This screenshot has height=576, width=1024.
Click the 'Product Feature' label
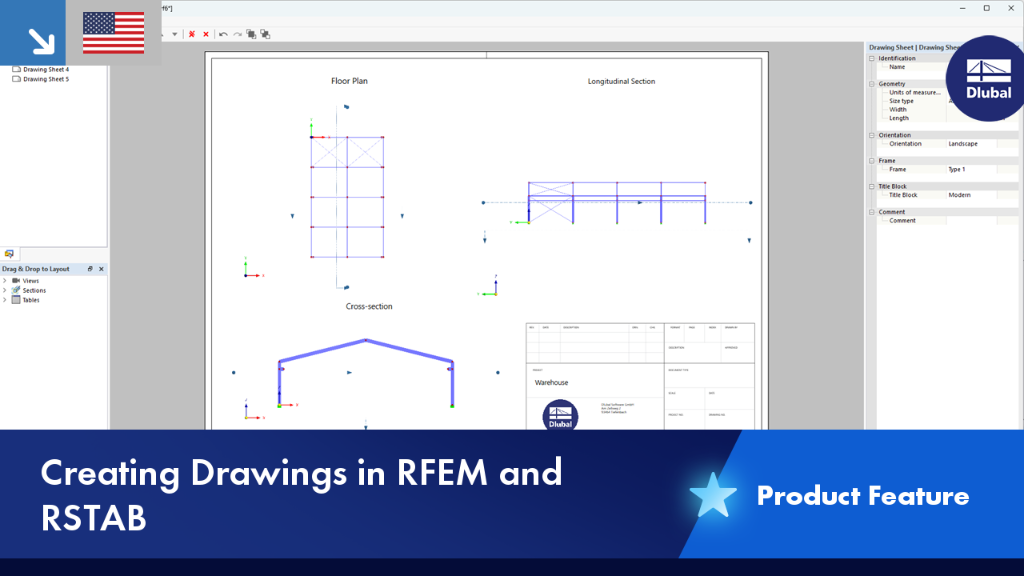click(863, 496)
